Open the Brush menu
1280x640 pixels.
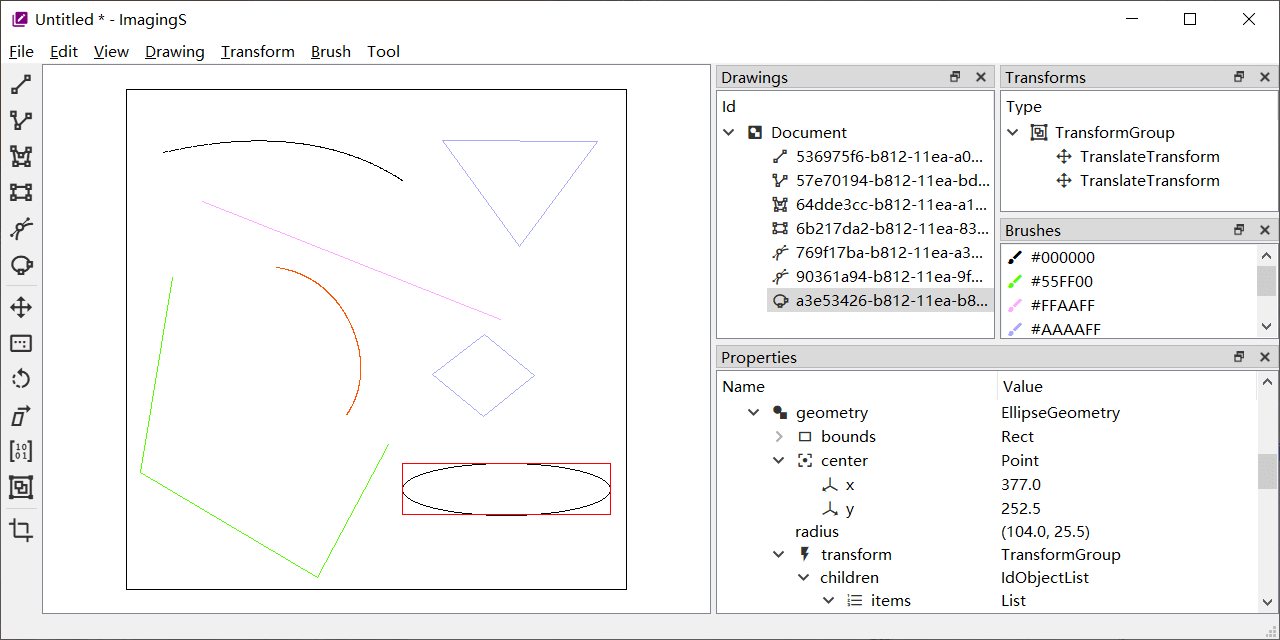point(331,52)
